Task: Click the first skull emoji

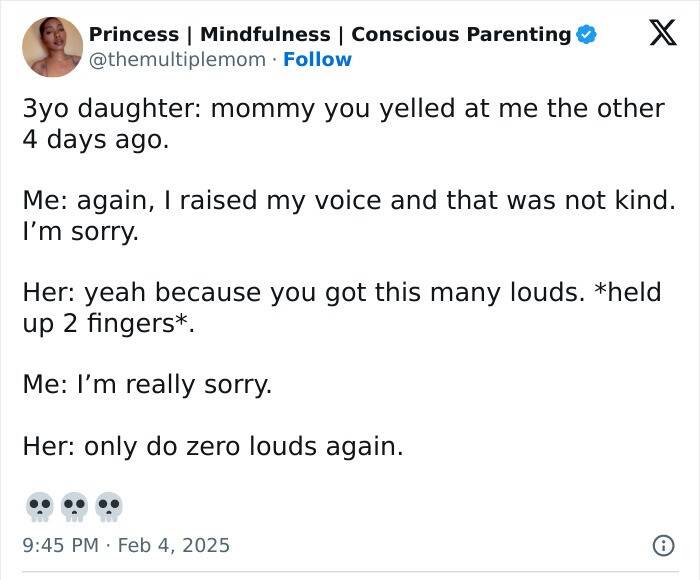Action: pos(40,506)
